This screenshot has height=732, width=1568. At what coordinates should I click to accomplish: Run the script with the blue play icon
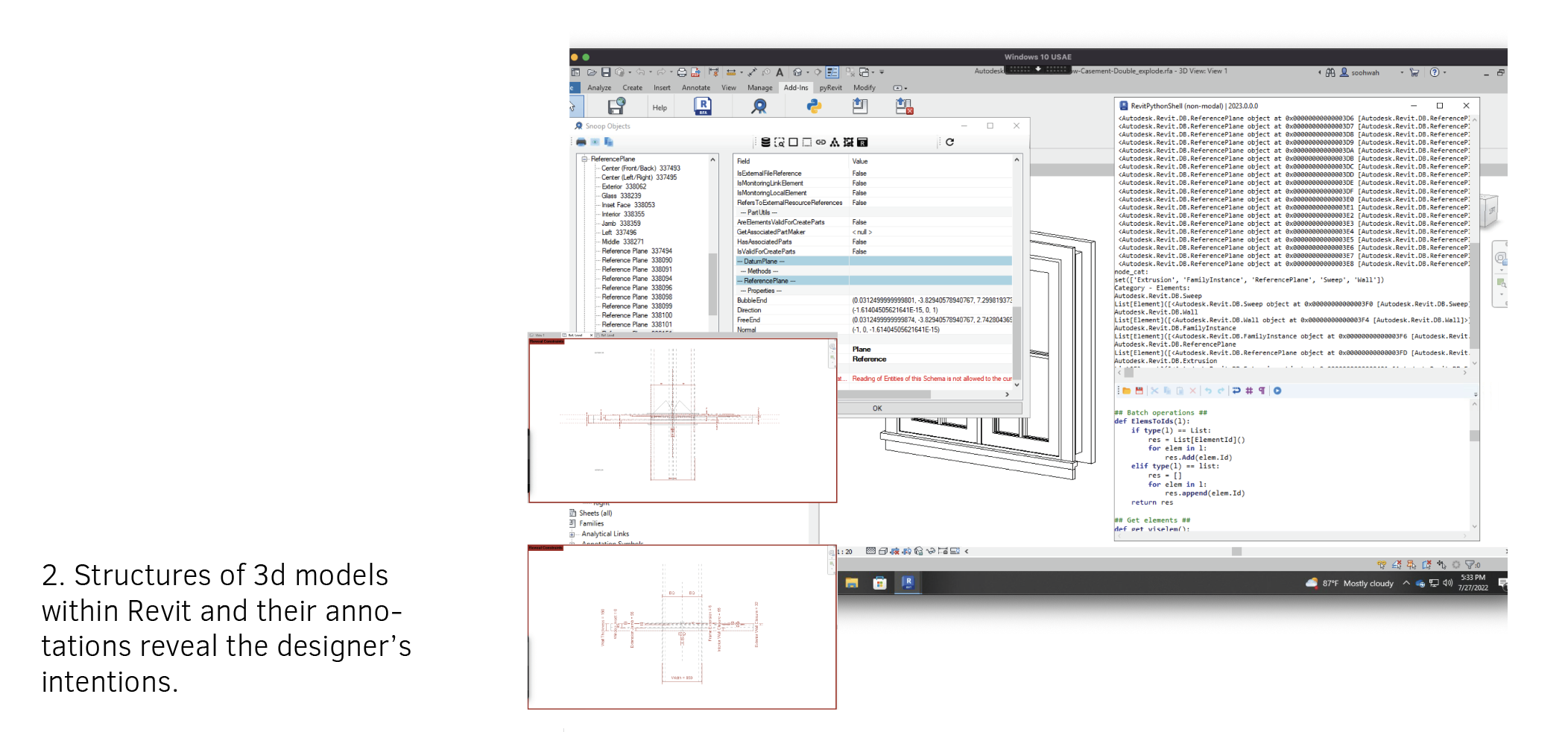tap(1277, 391)
